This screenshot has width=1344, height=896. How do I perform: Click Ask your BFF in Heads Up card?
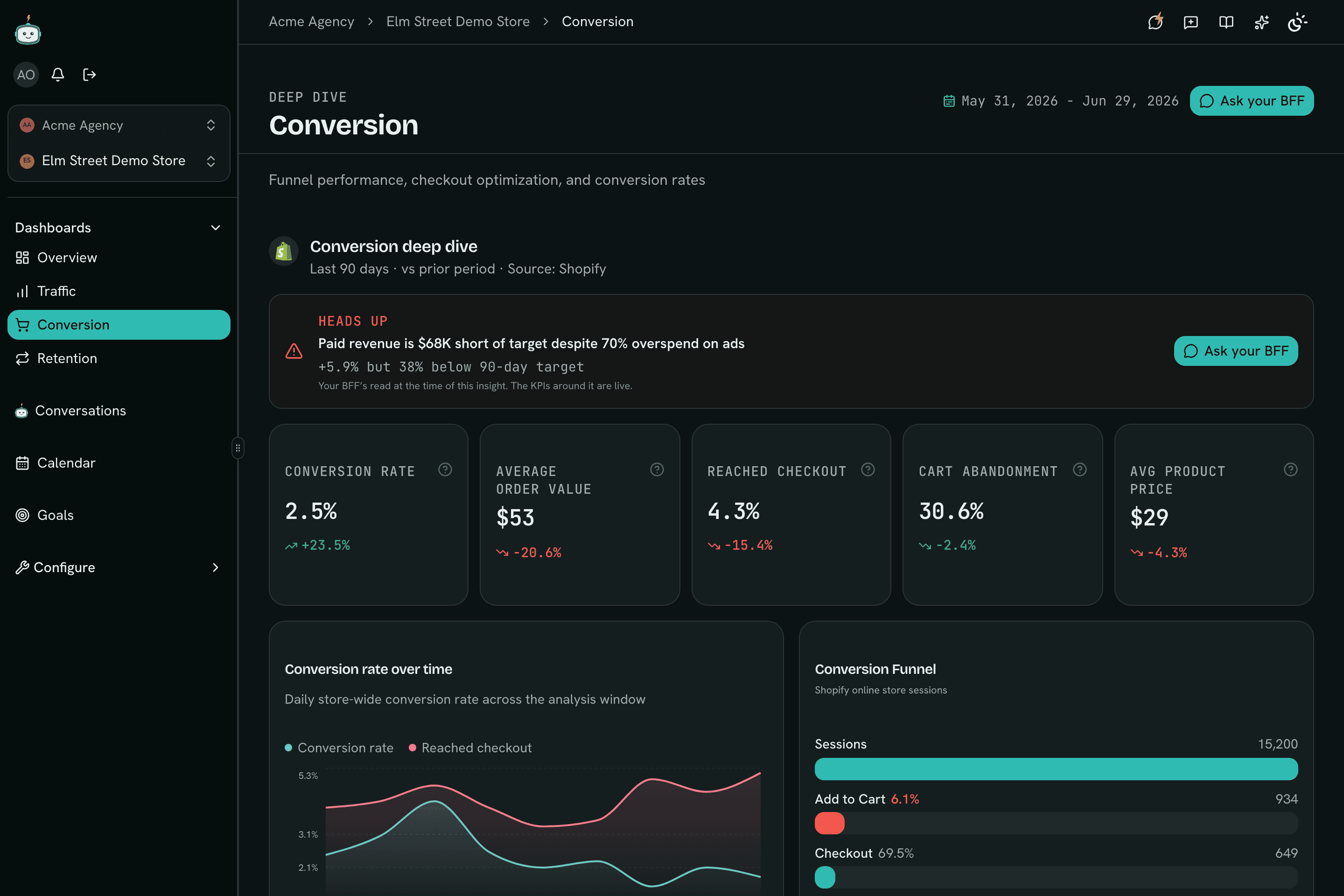pos(1235,351)
